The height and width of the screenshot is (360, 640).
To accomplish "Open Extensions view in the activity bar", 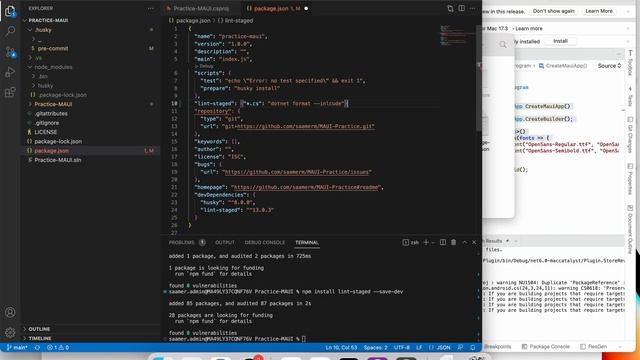I will tap(10, 92).
